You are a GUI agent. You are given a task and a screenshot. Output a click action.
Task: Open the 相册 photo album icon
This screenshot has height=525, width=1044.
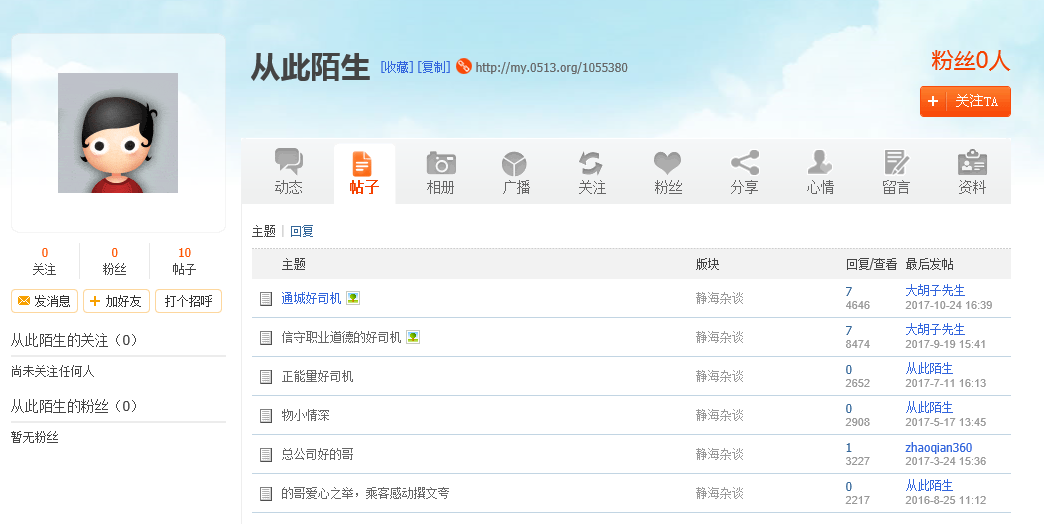click(440, 163)
